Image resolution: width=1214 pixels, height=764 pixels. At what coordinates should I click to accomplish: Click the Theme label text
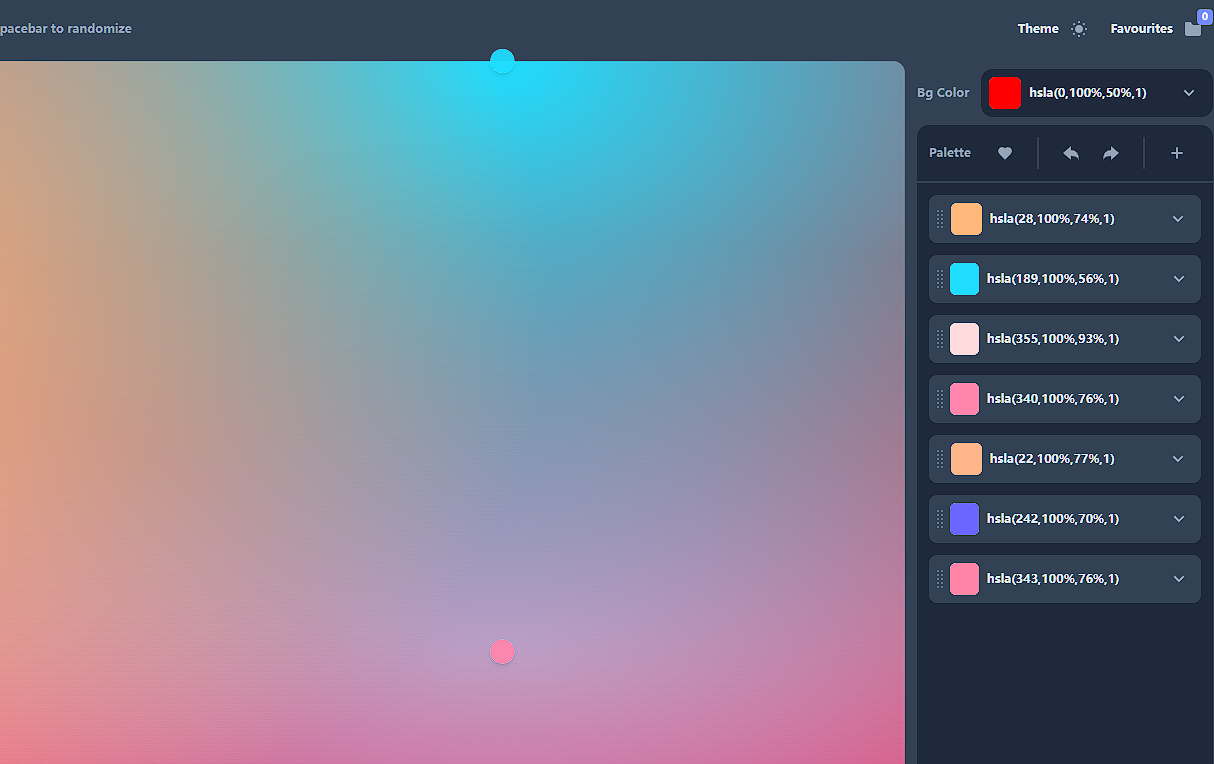[1038, 29]
